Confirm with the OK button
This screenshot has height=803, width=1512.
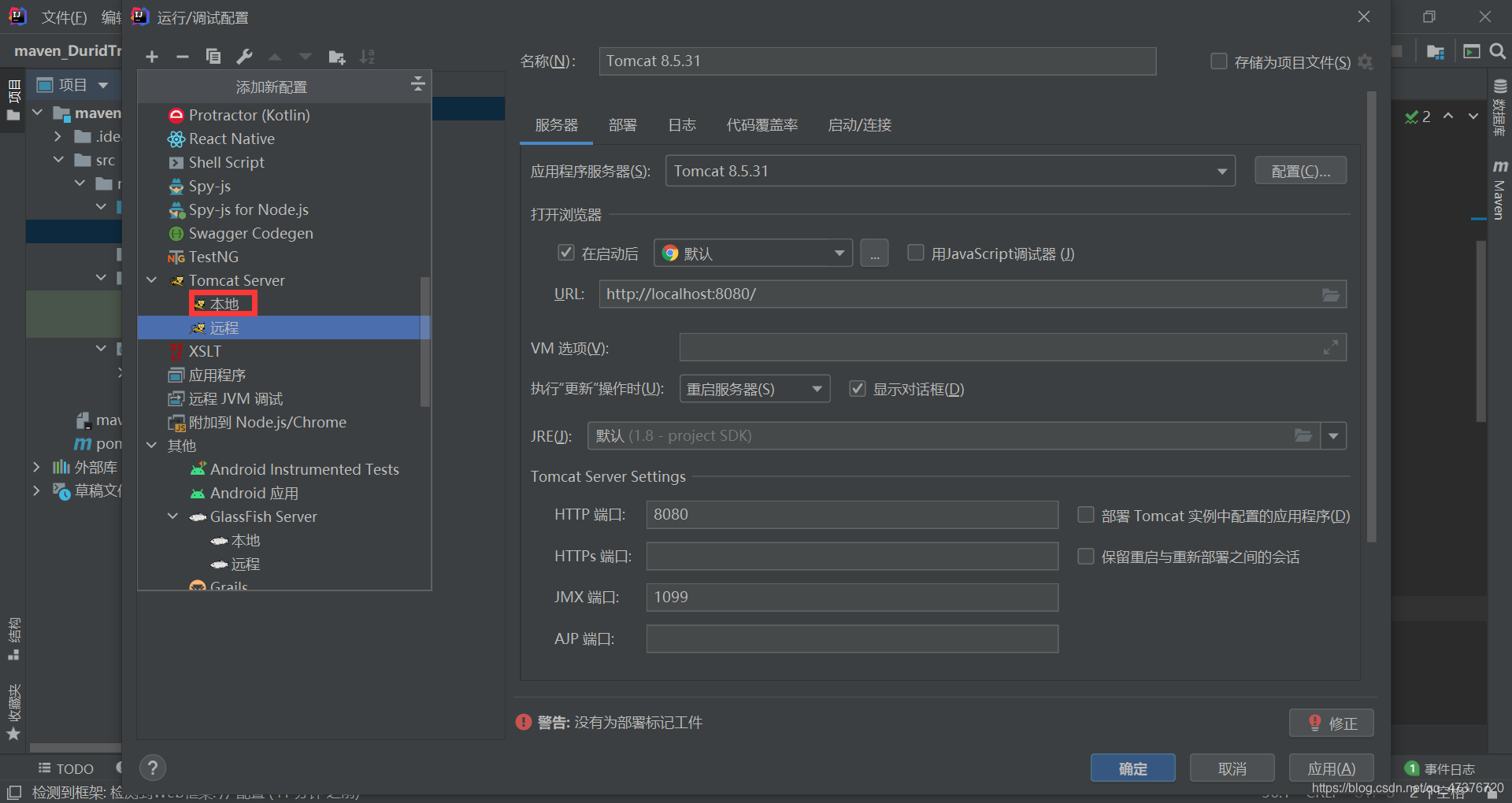tap(1133, 768)
